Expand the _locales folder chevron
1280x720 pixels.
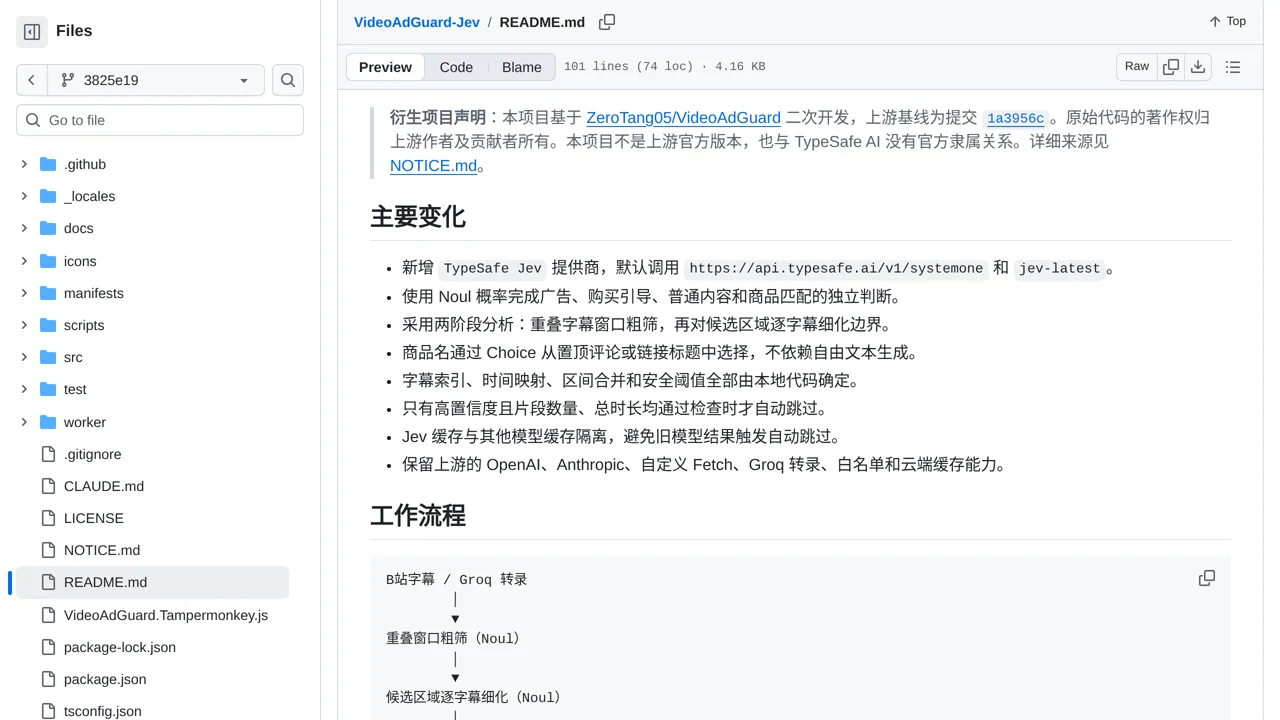(x=24, y=196)
